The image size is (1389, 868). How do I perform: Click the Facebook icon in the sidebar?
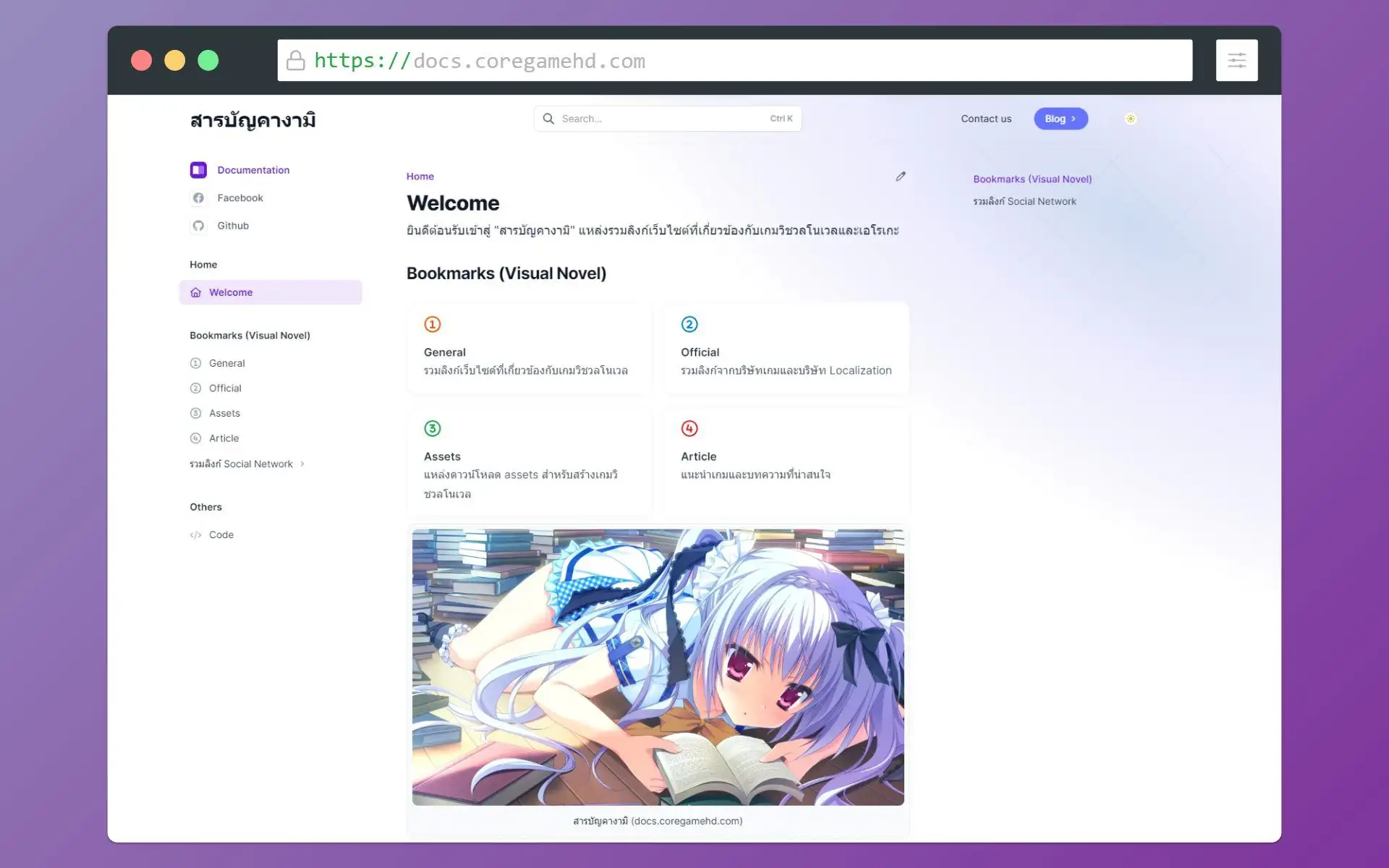[198, 198]
